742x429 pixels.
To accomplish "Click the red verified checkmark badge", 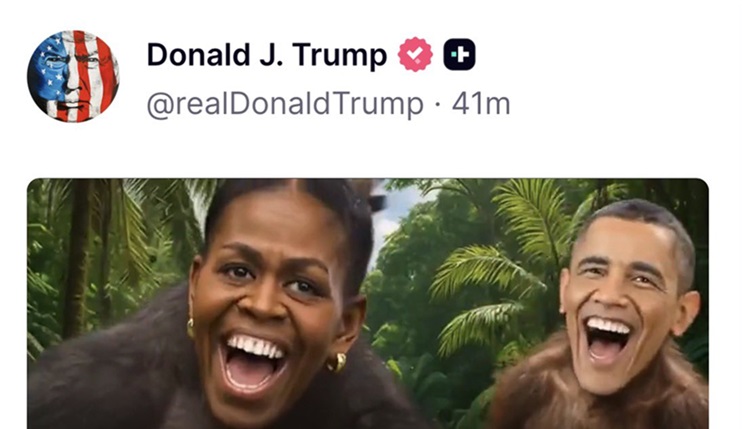I will coord(415,54).
